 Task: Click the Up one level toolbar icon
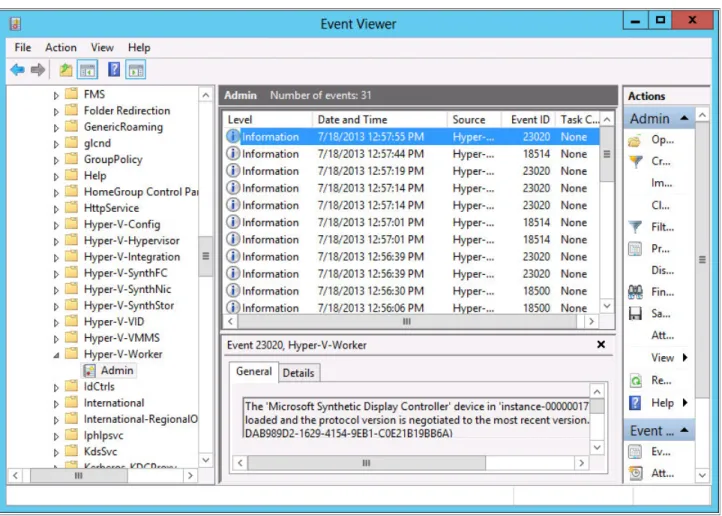pyautogui.click(x=66, y=70)
